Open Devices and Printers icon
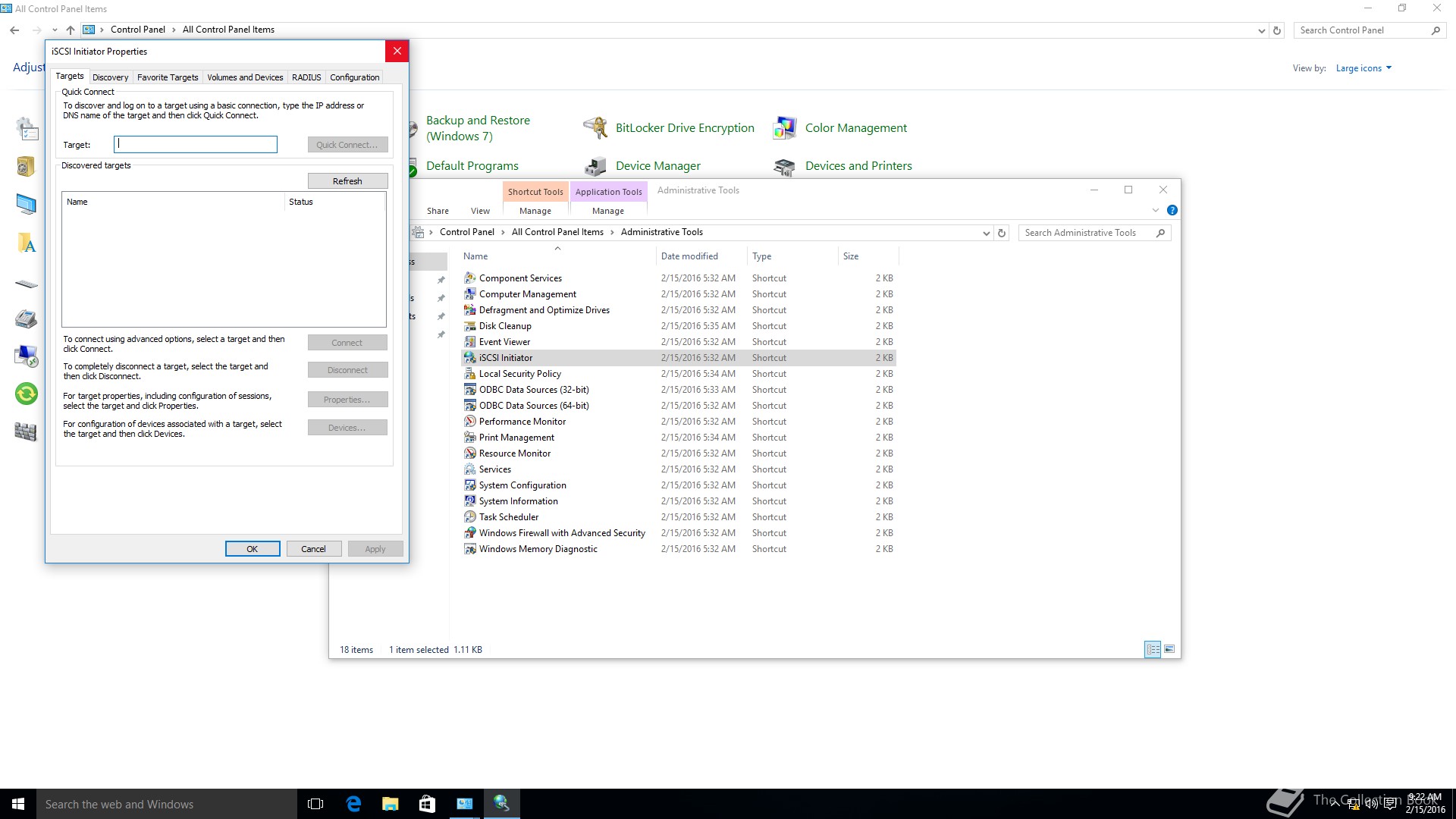The height and width of the screenshot is (819, 1456). [784, 166]
